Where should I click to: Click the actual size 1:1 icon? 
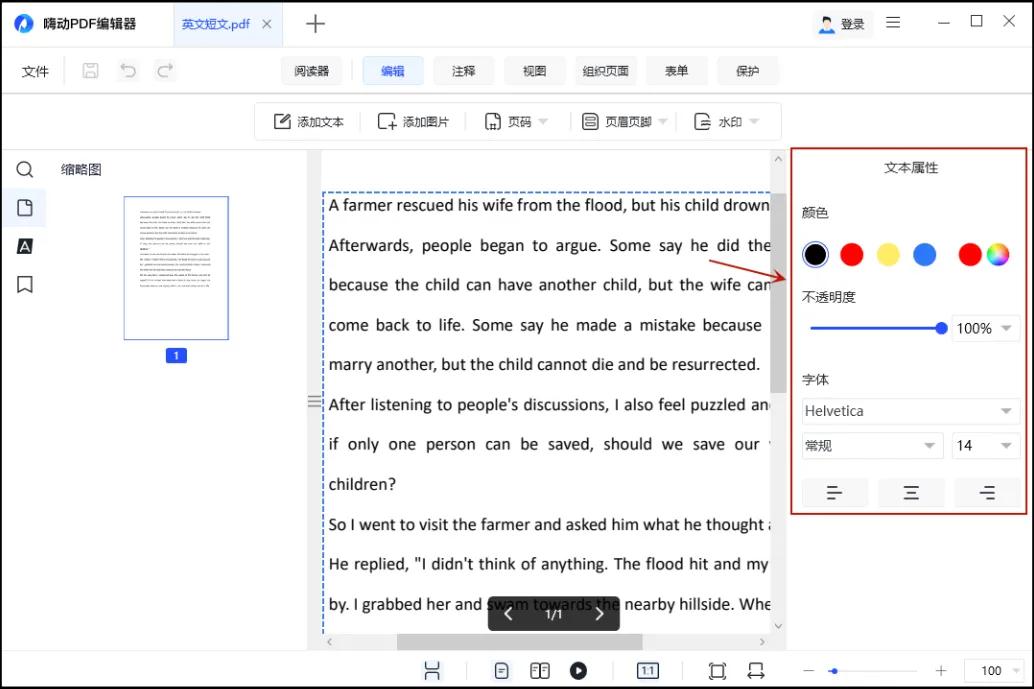(x=647, y=671)
